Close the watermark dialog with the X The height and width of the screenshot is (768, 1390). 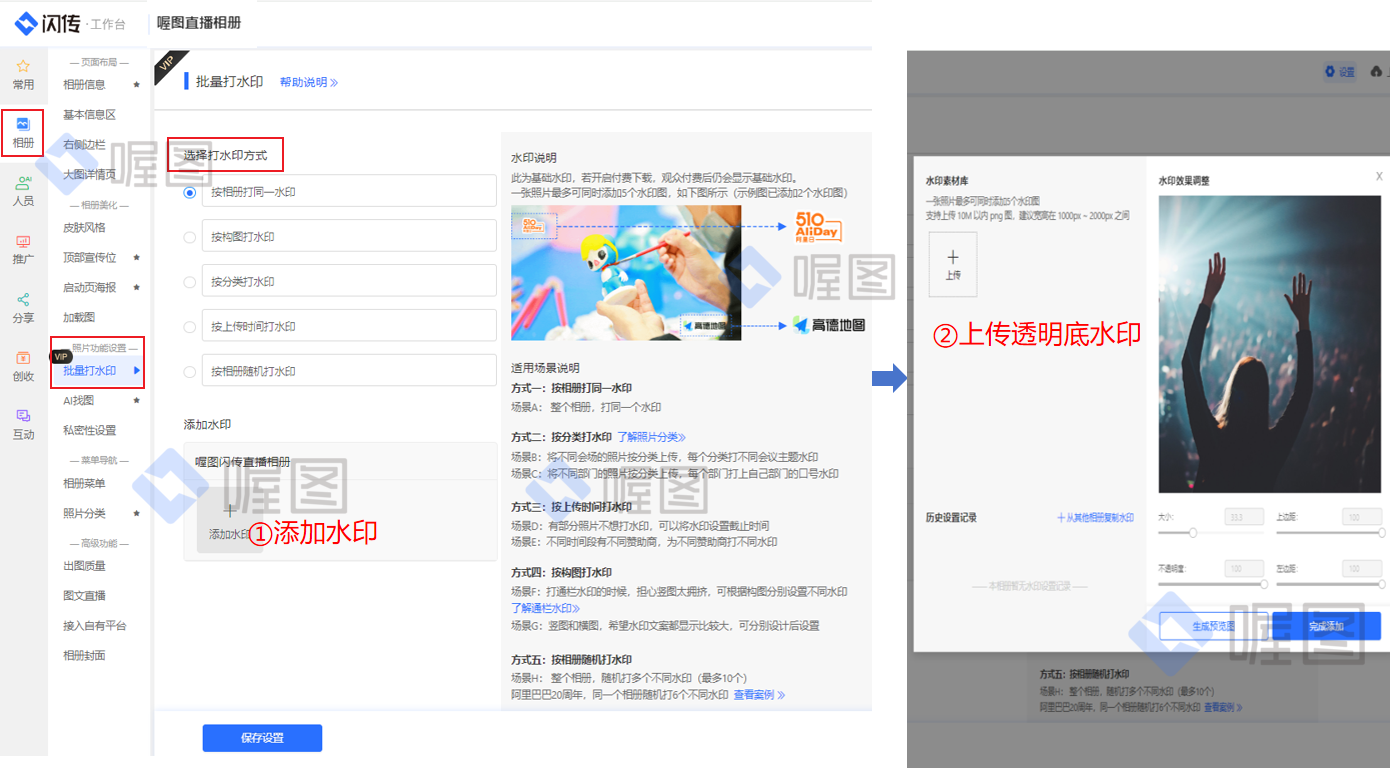(x=1379, y=176)
